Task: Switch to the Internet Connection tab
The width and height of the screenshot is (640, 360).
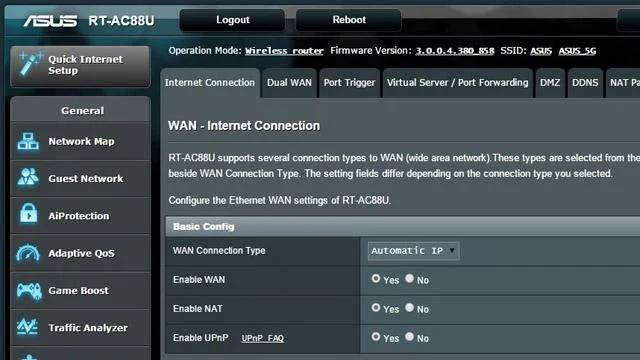Action: [210, 83]
